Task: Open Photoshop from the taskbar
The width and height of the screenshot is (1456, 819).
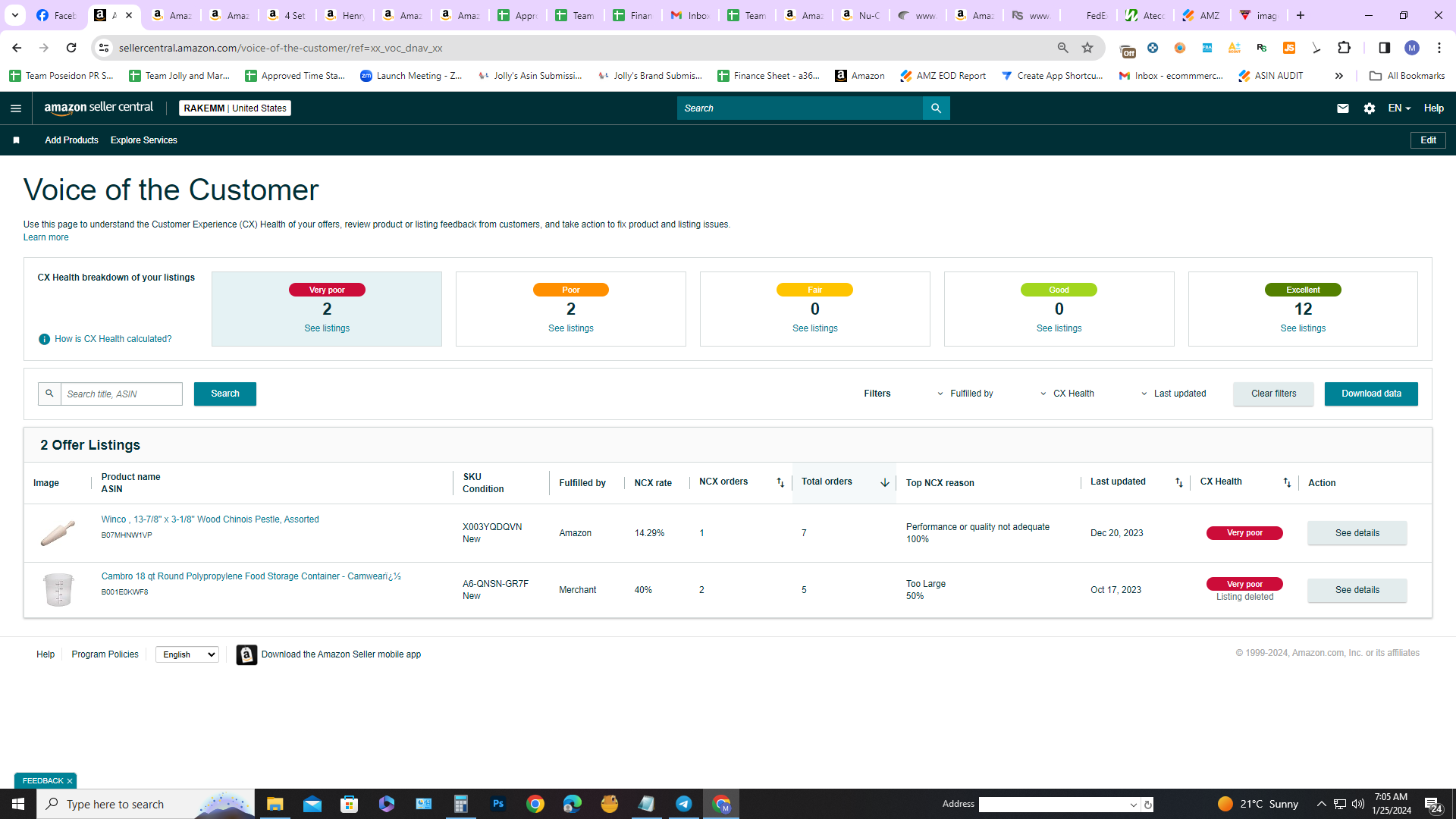Action: (497, 804)
